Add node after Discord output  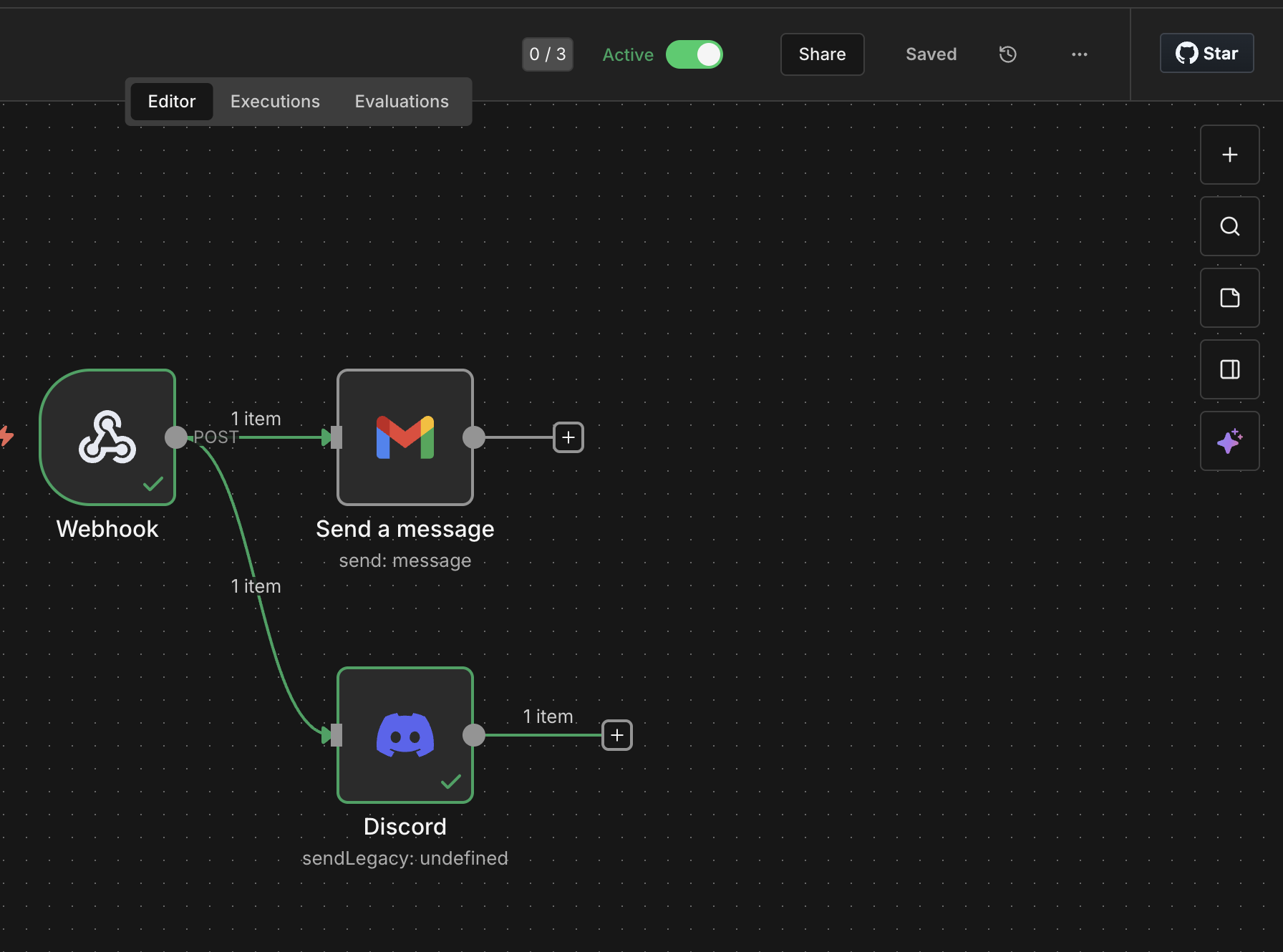[x=616, y=735]
